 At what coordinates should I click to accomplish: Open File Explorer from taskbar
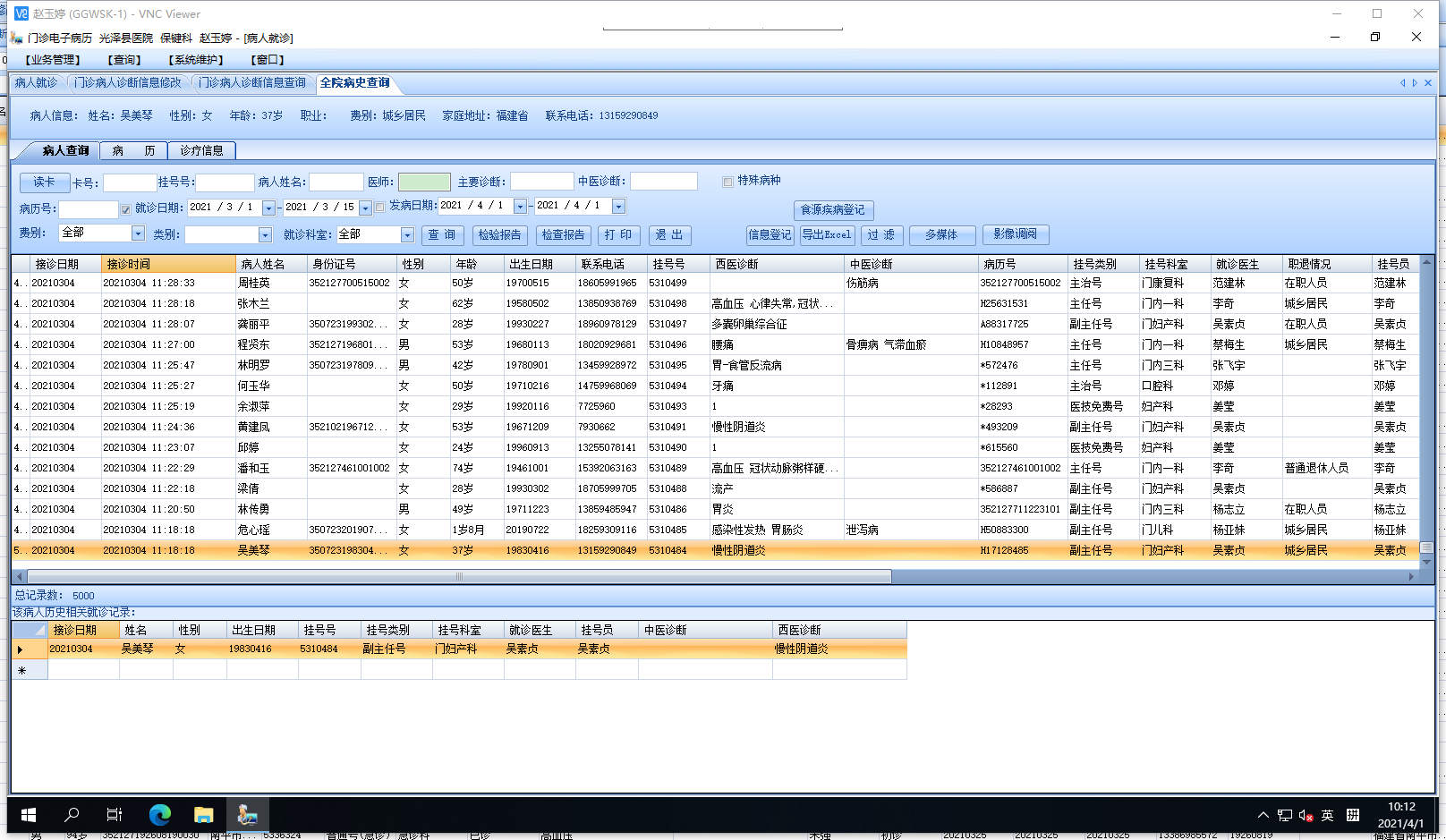pos(204,814)
